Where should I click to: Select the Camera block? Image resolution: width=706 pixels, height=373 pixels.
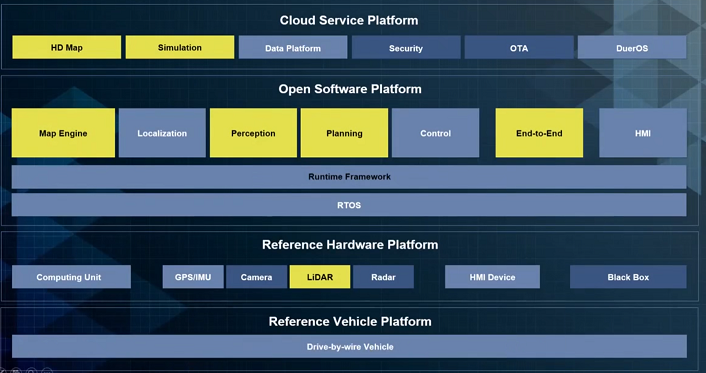(x=256, y=277)
